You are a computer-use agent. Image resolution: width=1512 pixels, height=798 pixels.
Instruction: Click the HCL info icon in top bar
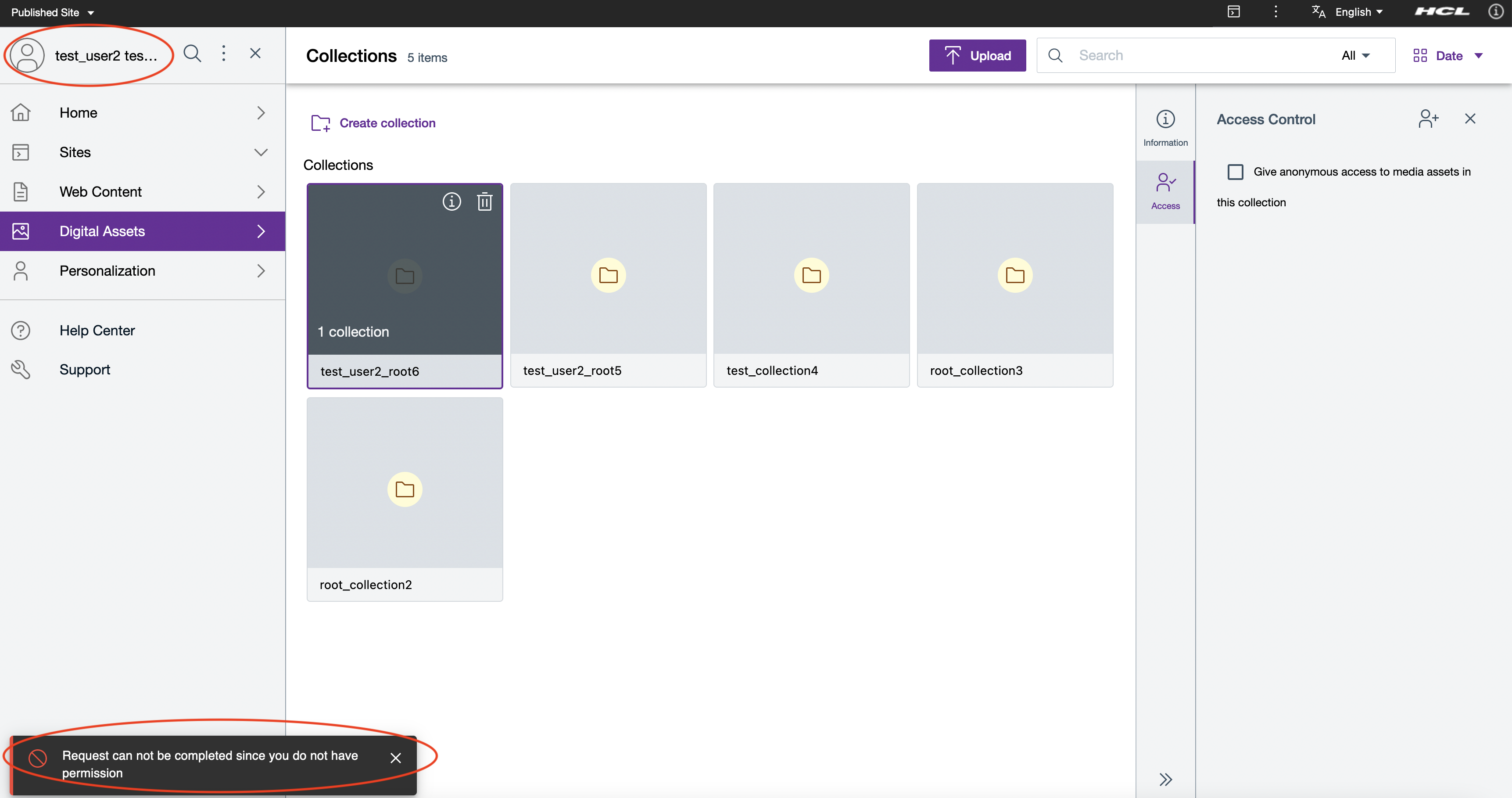coord(1496,12)
